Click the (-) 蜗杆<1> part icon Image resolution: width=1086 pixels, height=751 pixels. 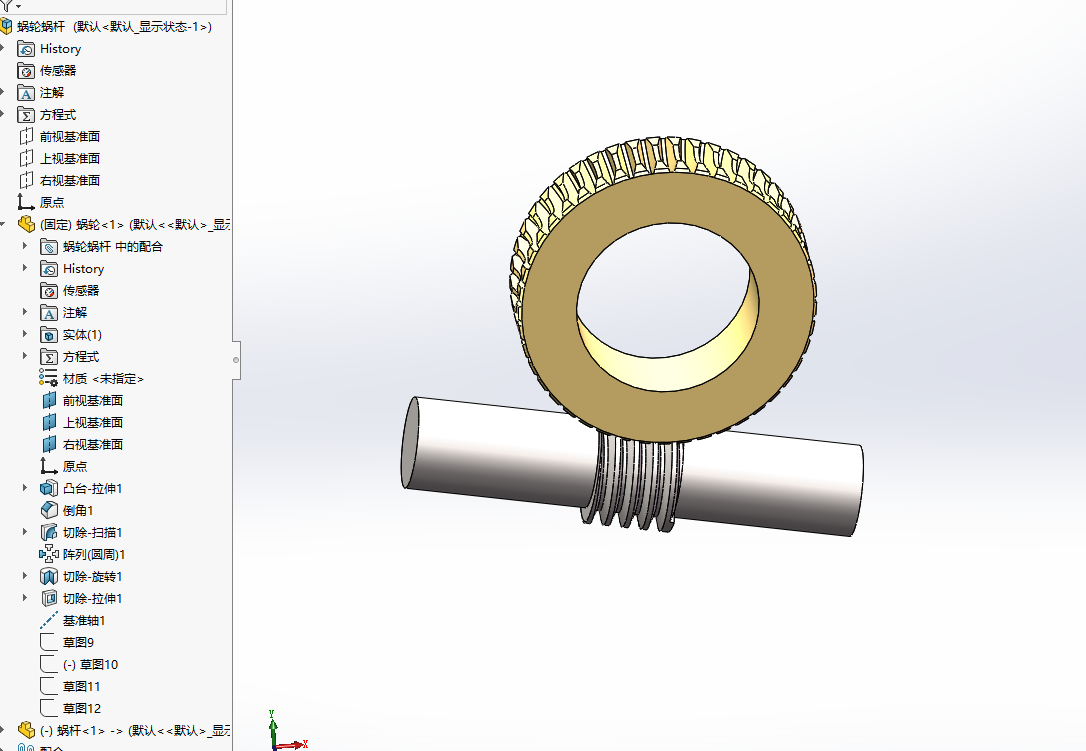click(x=26, y=730)
